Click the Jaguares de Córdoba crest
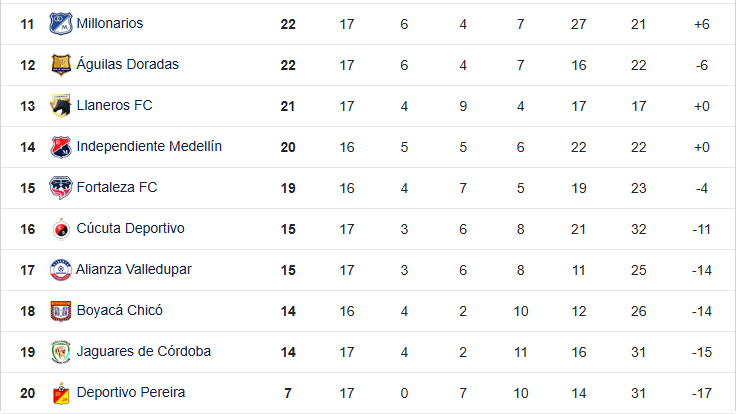 pos(61,352)
